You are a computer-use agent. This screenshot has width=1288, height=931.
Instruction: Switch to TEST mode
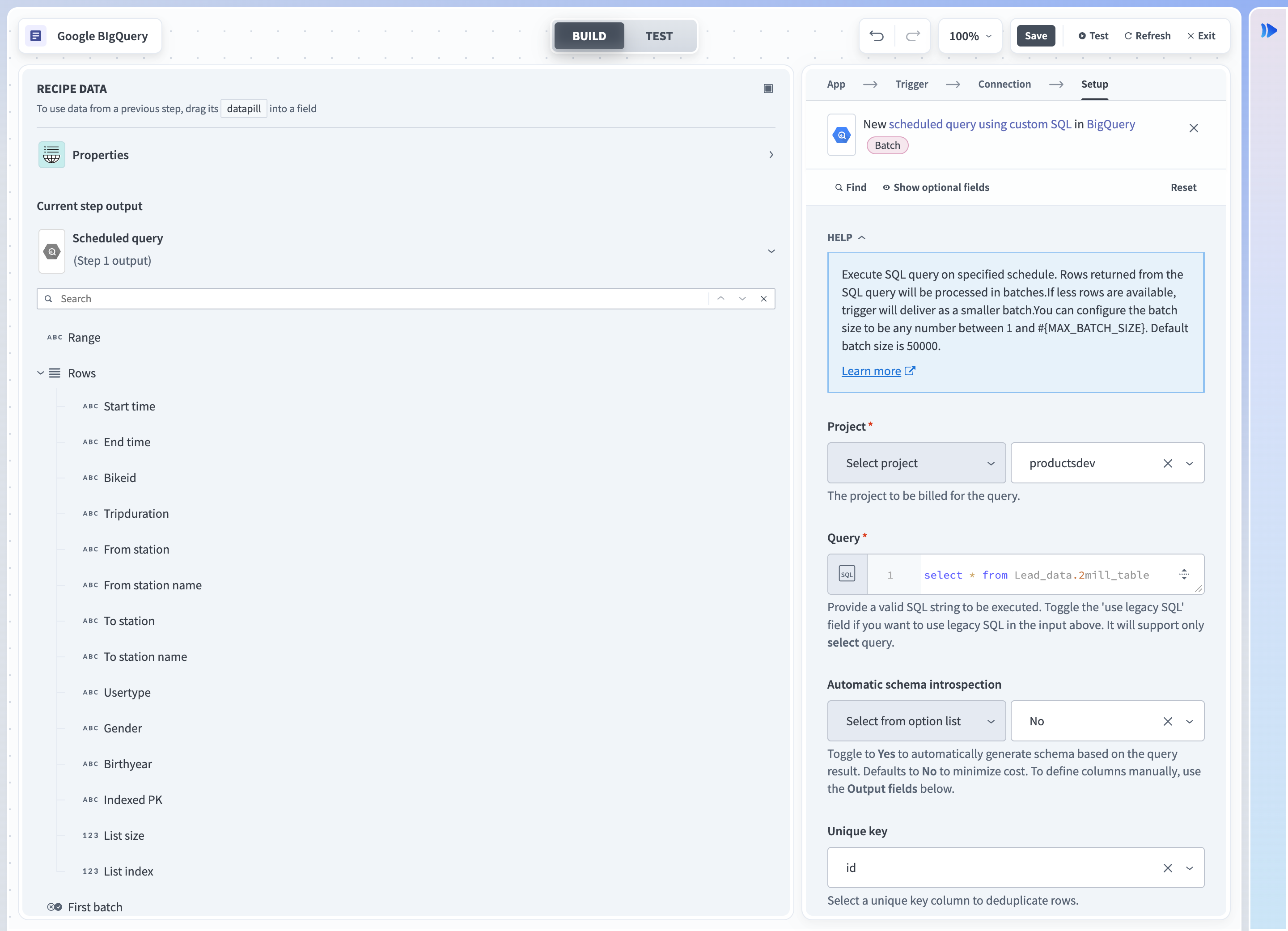(x=659, y=36)
